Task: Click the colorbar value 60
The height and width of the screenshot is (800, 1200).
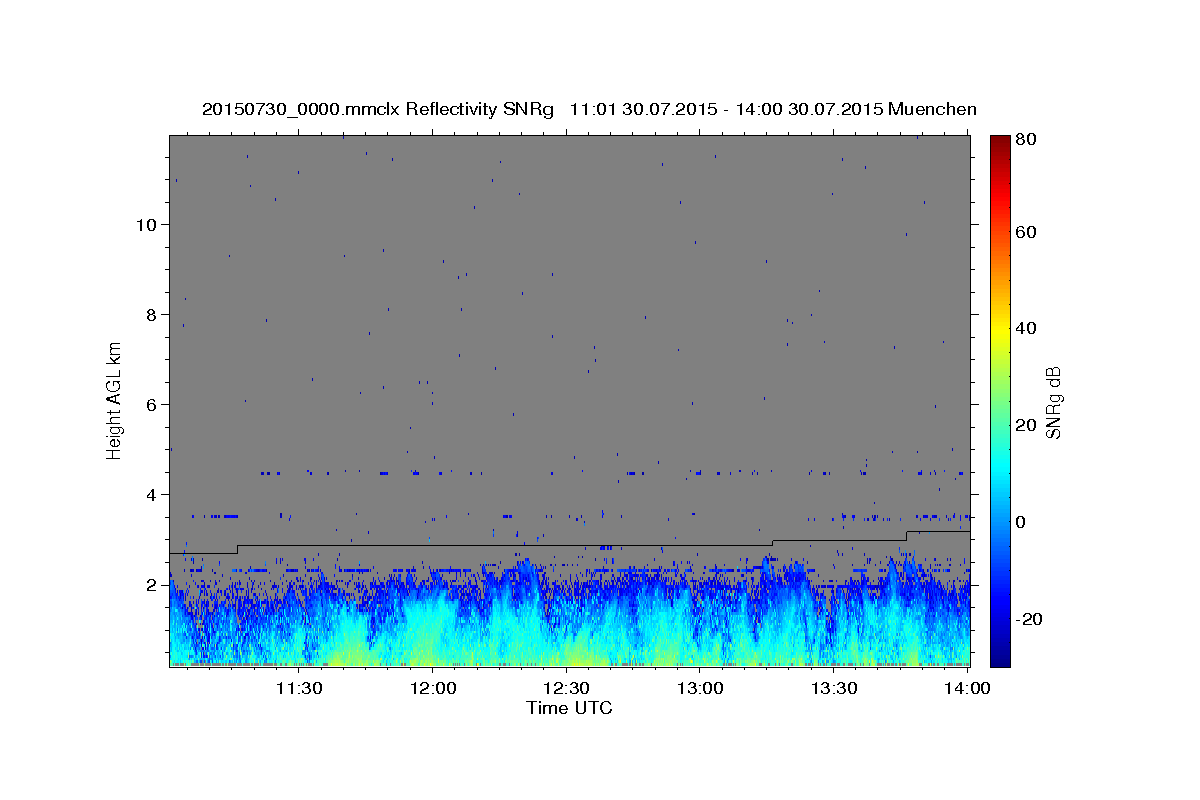Action: click(x=1027, y=232)
